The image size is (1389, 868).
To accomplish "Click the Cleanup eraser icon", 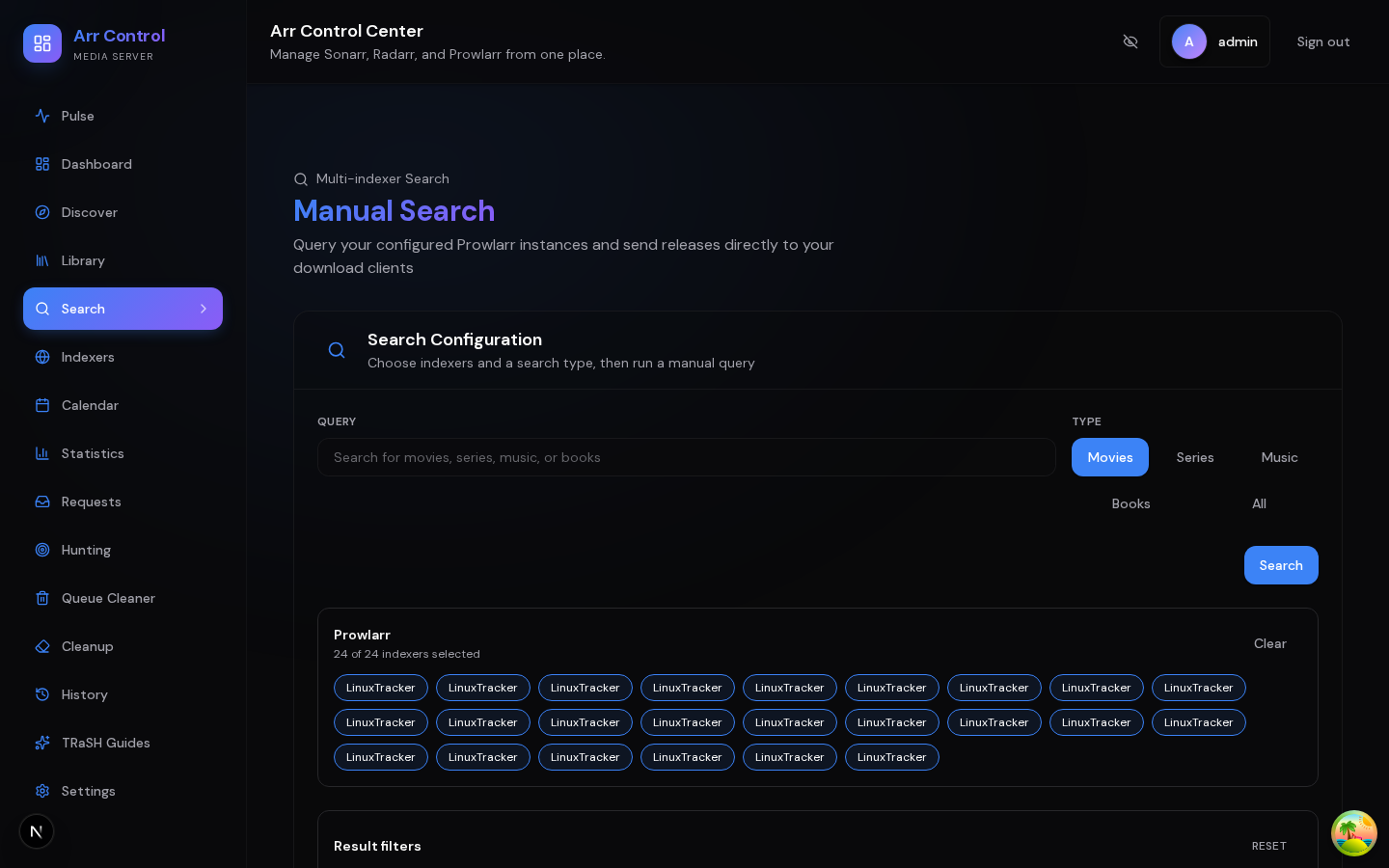I will [42, 646].
